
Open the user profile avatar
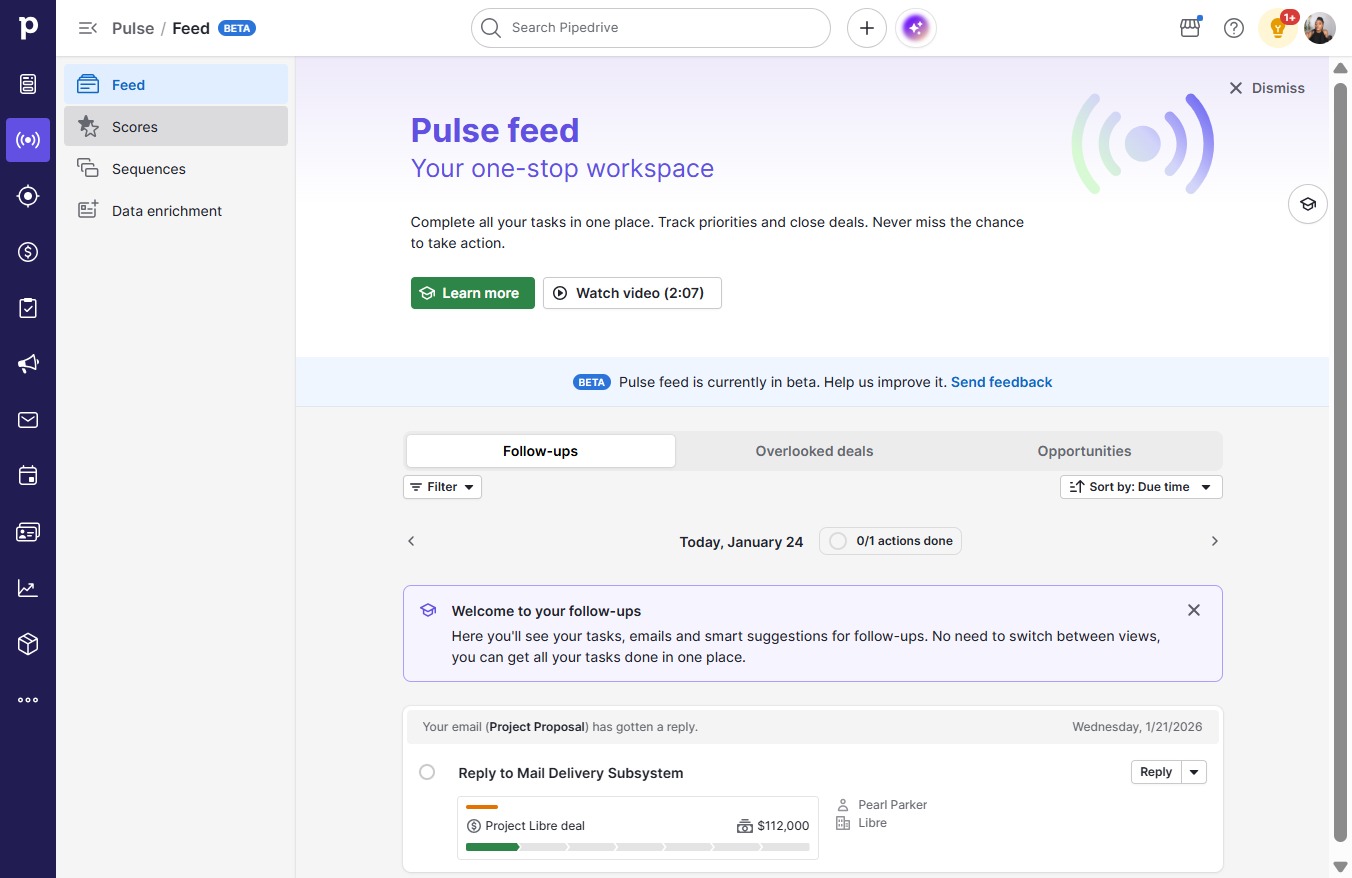(1320, 28)
